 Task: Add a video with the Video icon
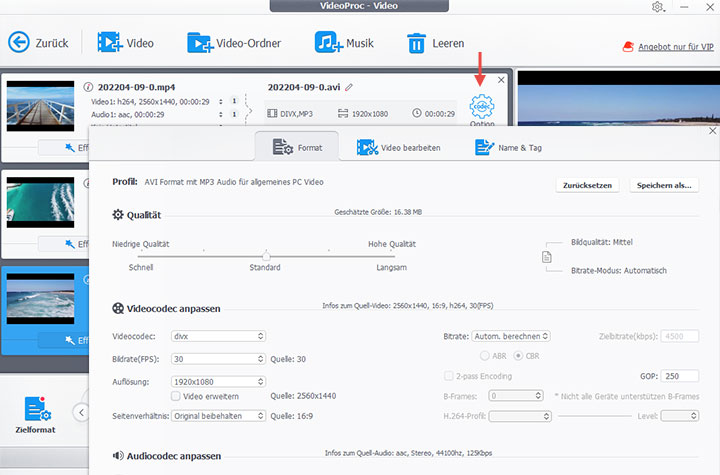click(x=109, y=43)
